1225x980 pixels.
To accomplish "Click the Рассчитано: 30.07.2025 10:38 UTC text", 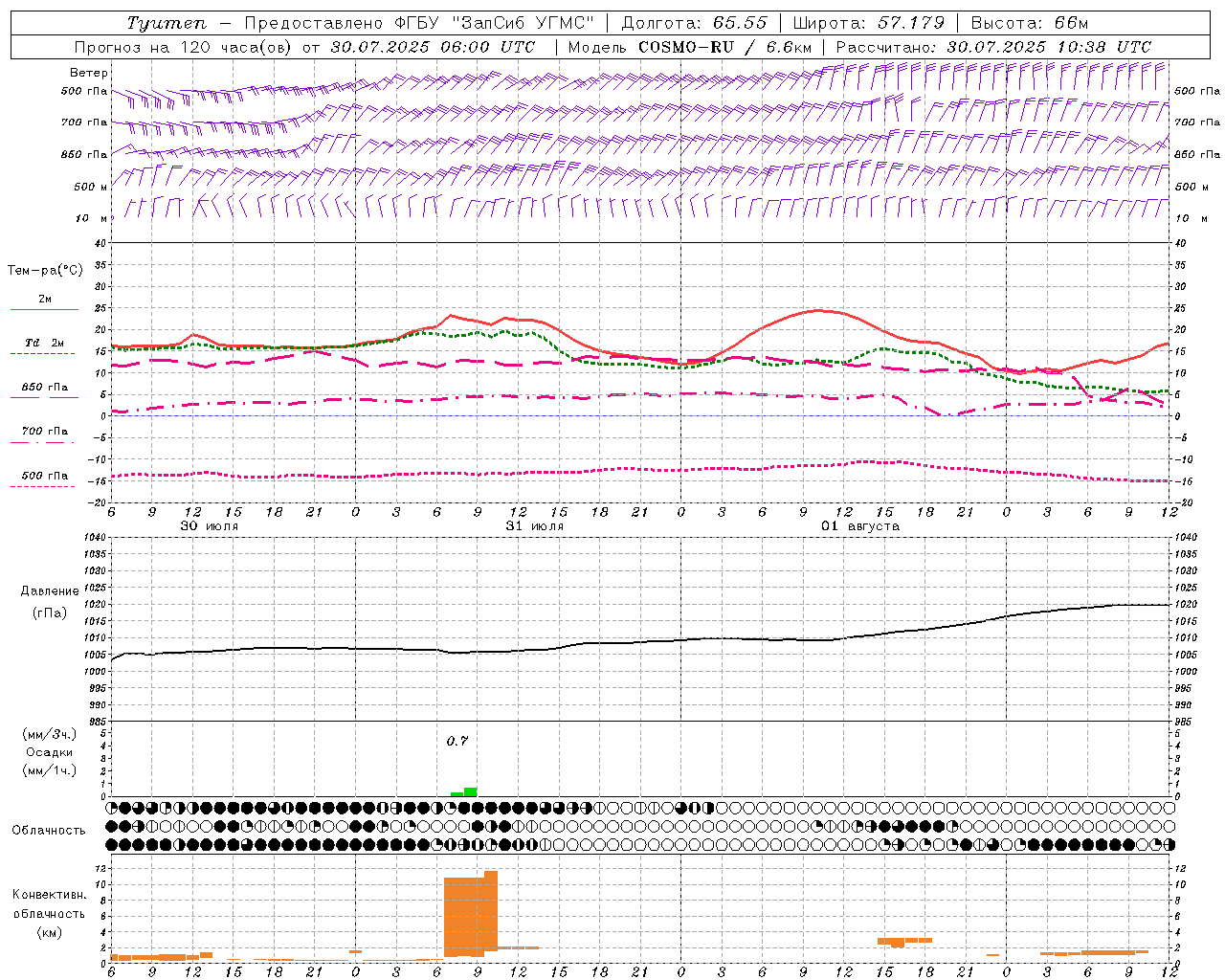I will (993, 47).
